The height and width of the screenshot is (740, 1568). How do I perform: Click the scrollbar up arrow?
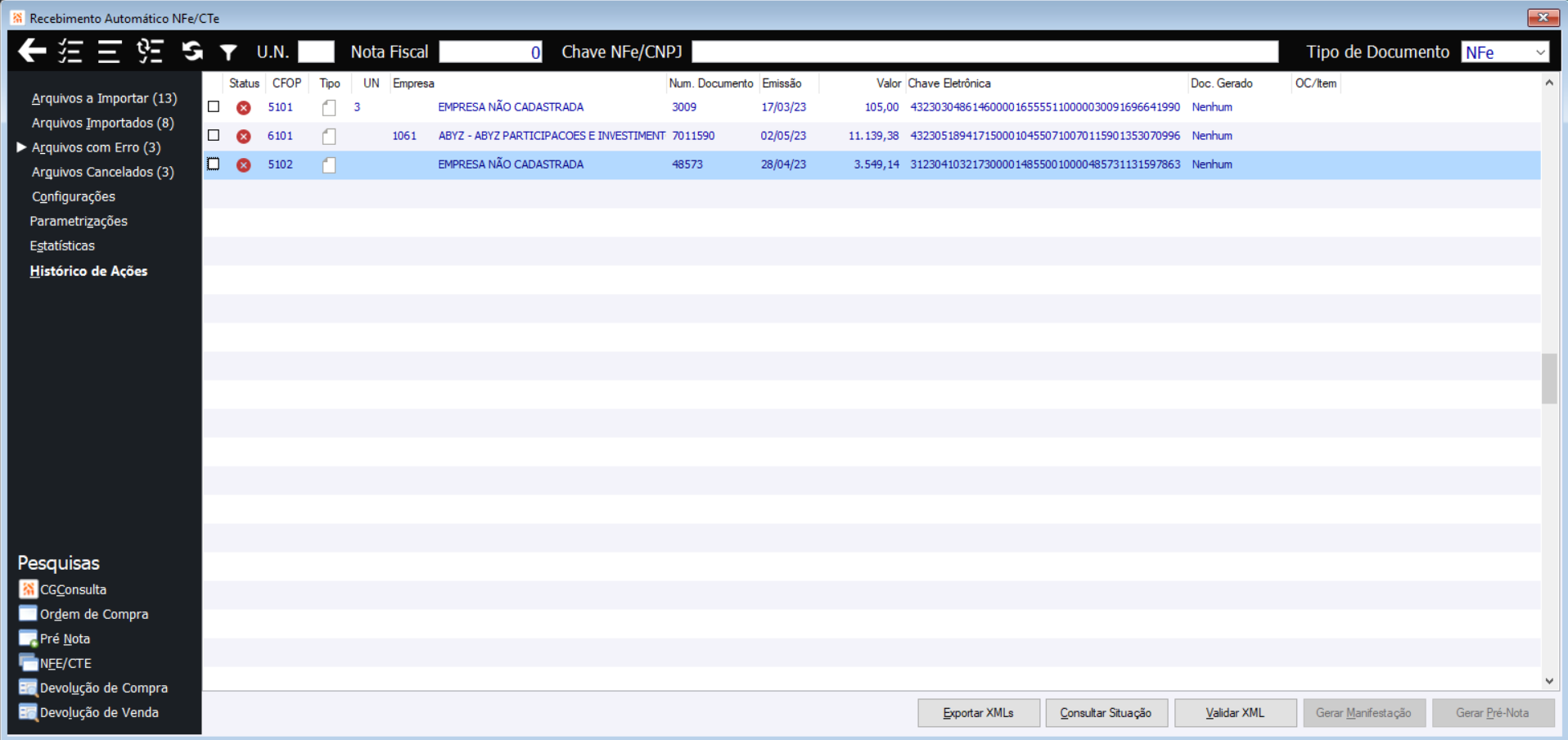pos(1549,83)
